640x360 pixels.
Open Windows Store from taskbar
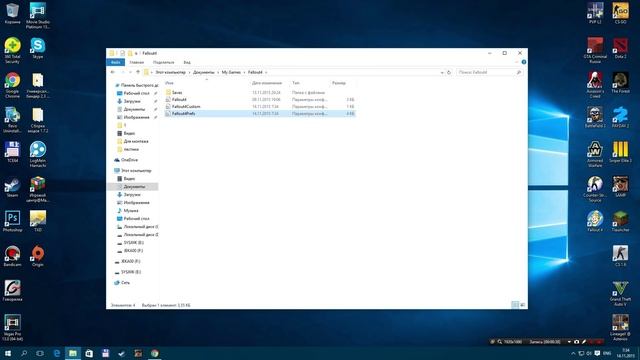[x=89, y=353]
